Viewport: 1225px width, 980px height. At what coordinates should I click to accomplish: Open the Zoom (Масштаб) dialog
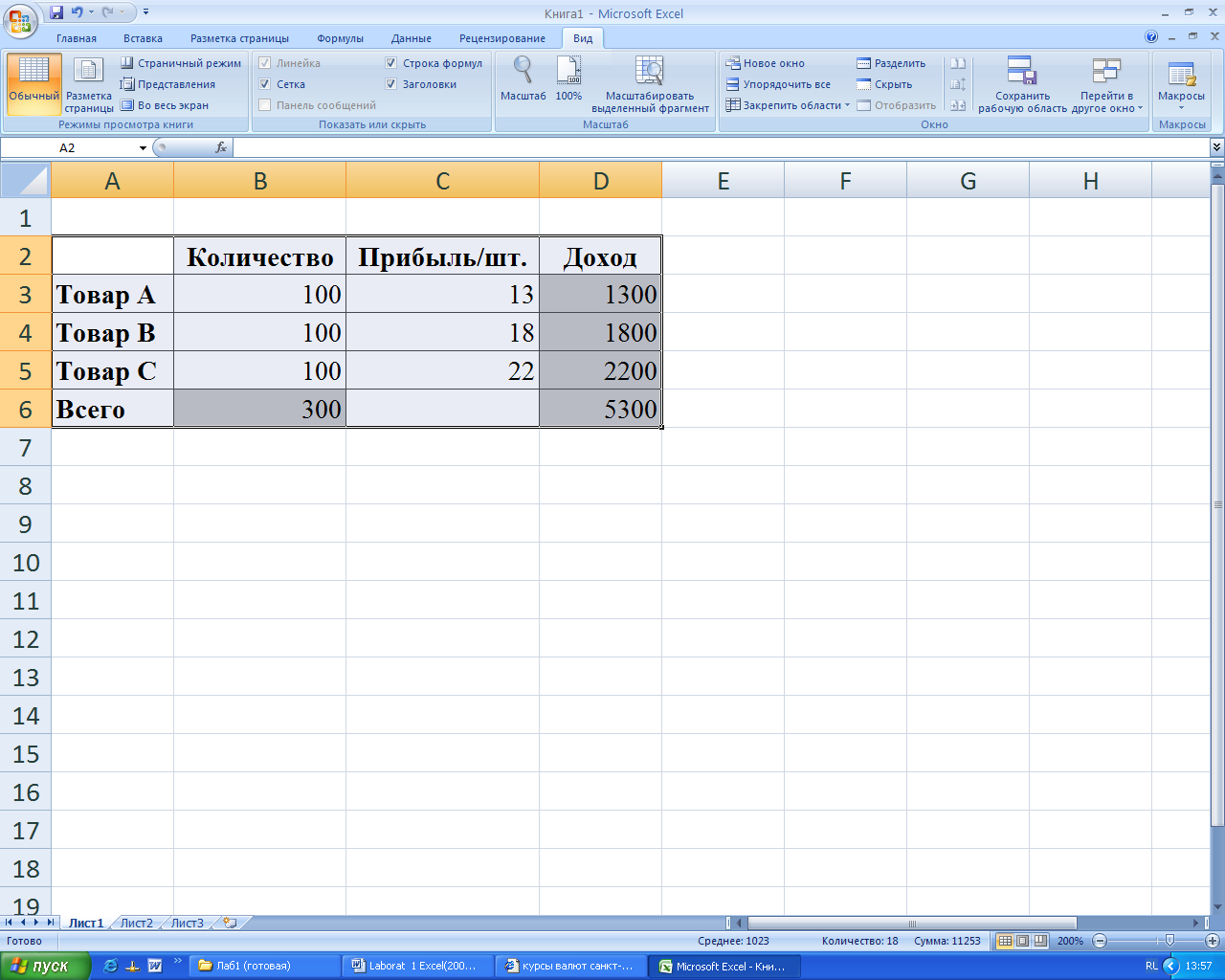523,78
